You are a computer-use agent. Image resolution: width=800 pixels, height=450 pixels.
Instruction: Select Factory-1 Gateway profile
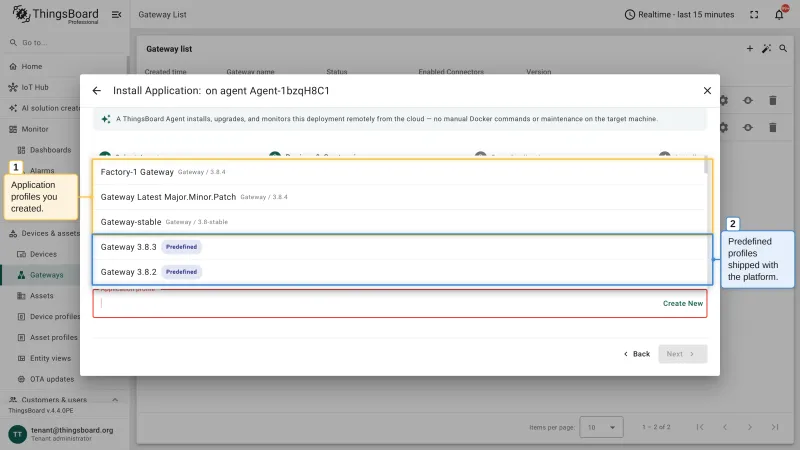399,172
